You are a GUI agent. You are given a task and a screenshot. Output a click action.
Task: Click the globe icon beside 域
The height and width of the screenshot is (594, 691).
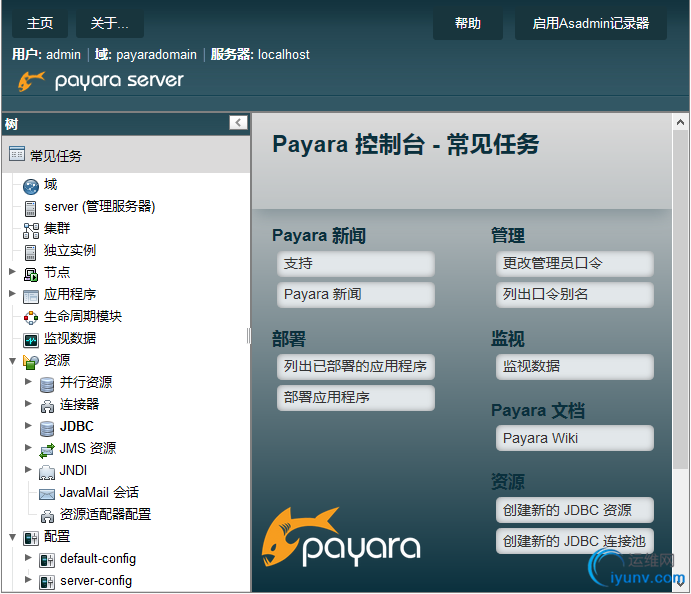31,186
